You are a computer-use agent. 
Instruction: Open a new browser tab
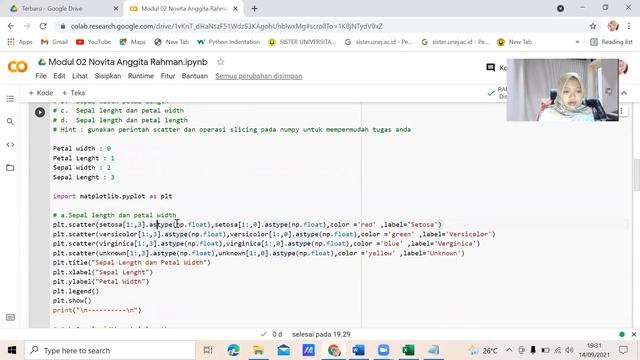[x=254, y=8]
